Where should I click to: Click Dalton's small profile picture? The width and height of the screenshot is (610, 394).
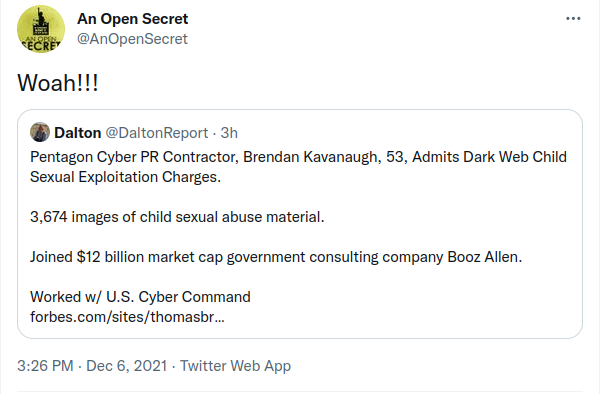pyautogui.click(x=40, y=132)
